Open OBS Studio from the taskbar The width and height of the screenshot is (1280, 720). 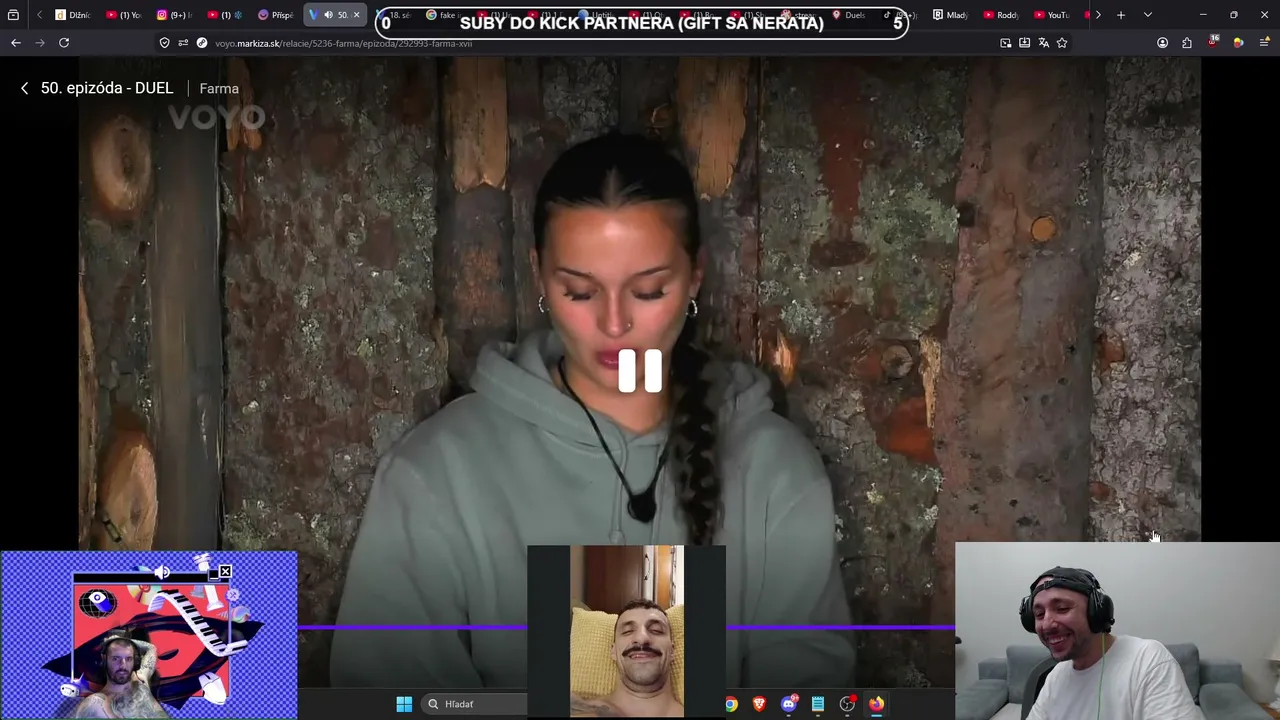847,704
